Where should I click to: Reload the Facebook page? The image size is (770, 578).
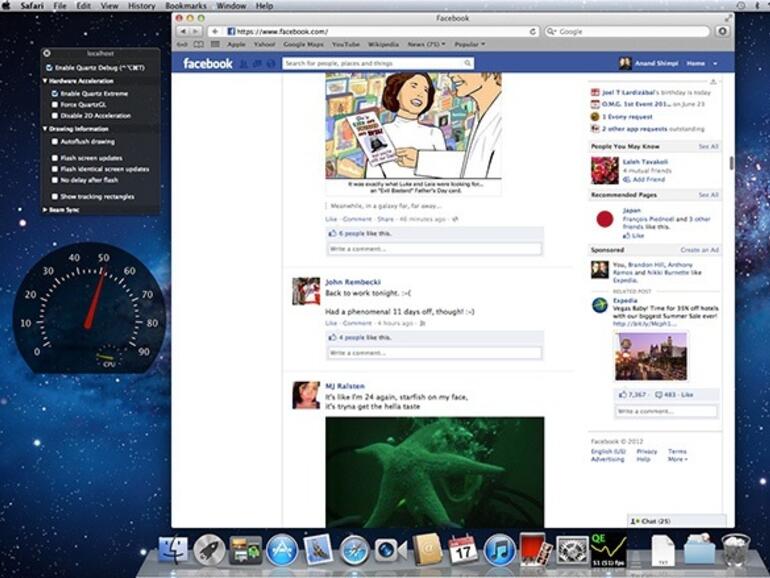pos(533,31)
